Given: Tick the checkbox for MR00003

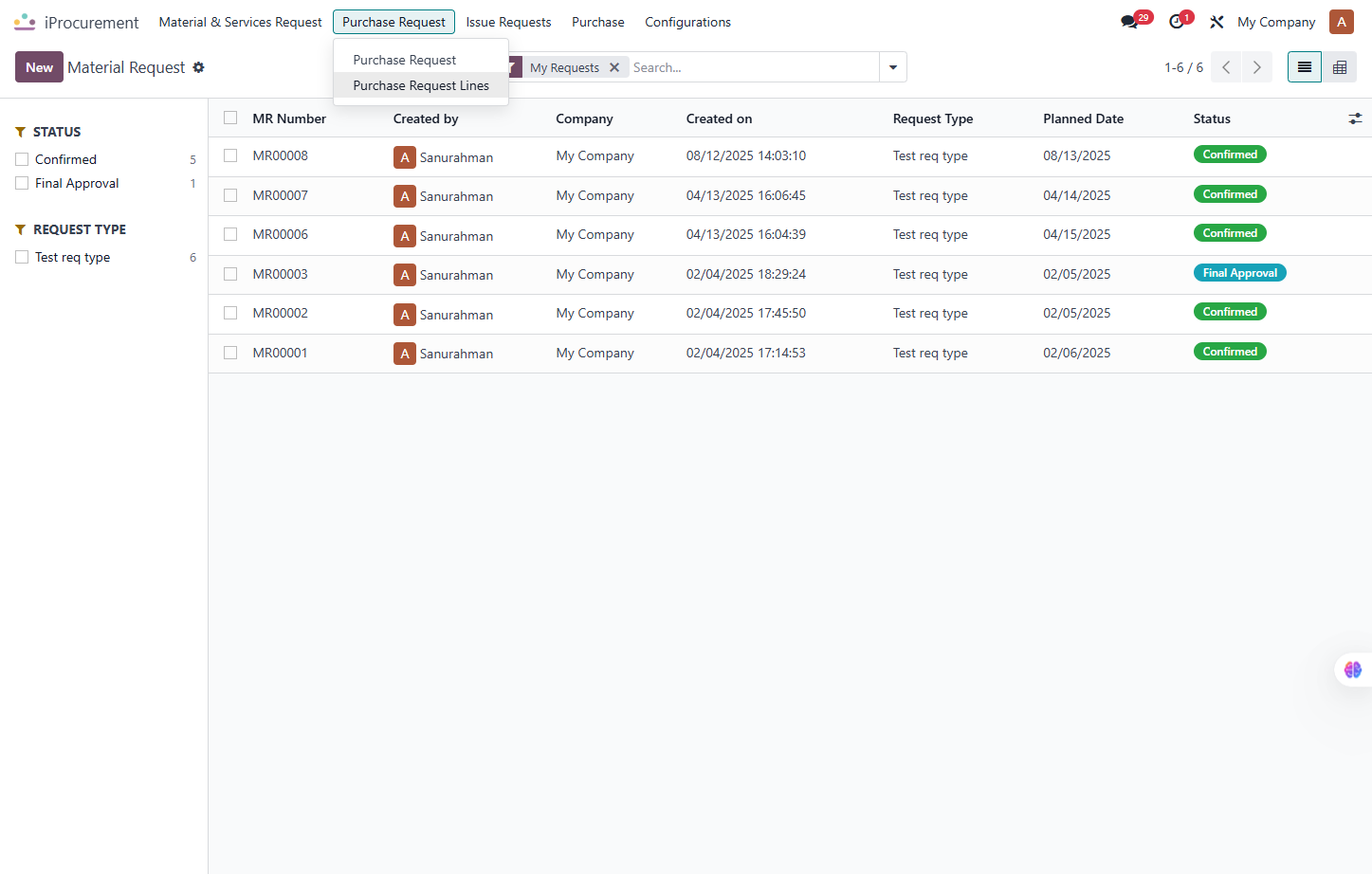Looking at the screenshot, I should coord(230,274).
